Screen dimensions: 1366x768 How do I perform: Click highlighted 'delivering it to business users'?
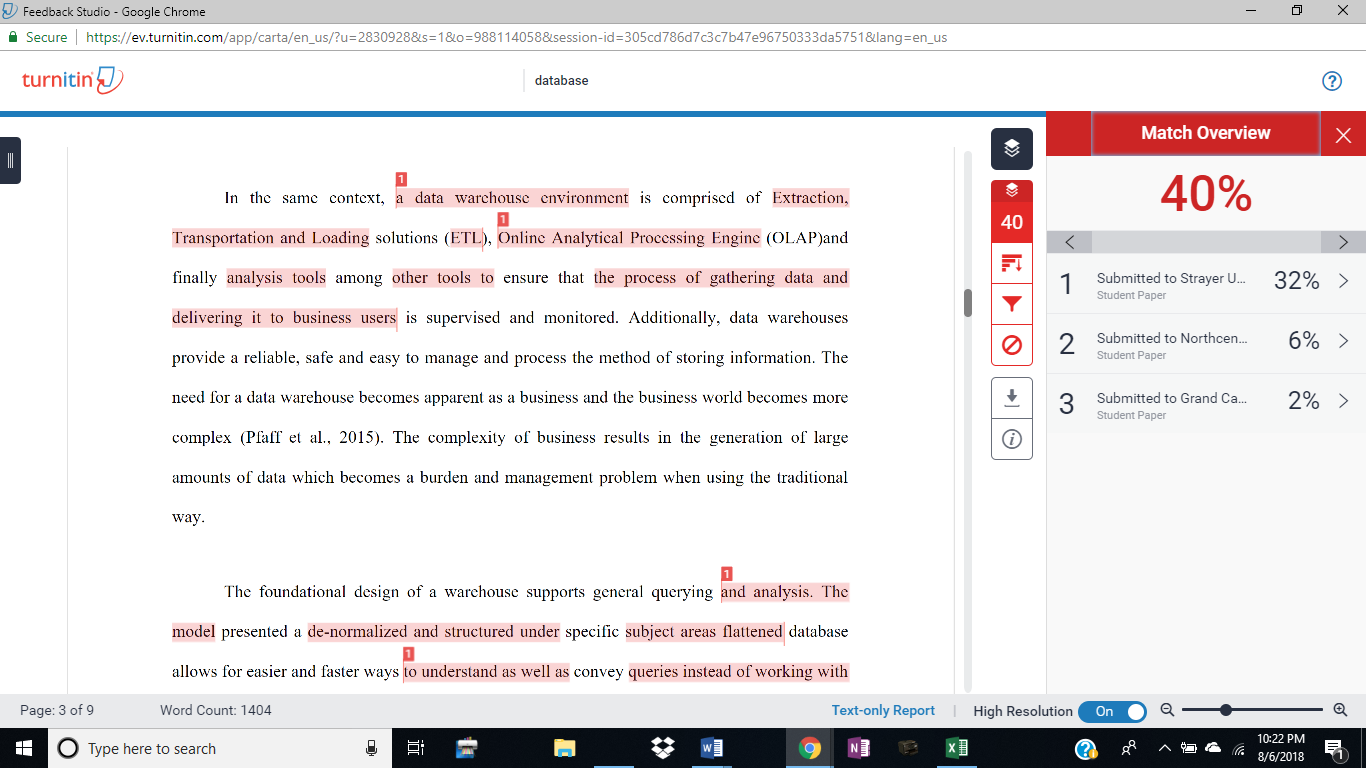284,318
